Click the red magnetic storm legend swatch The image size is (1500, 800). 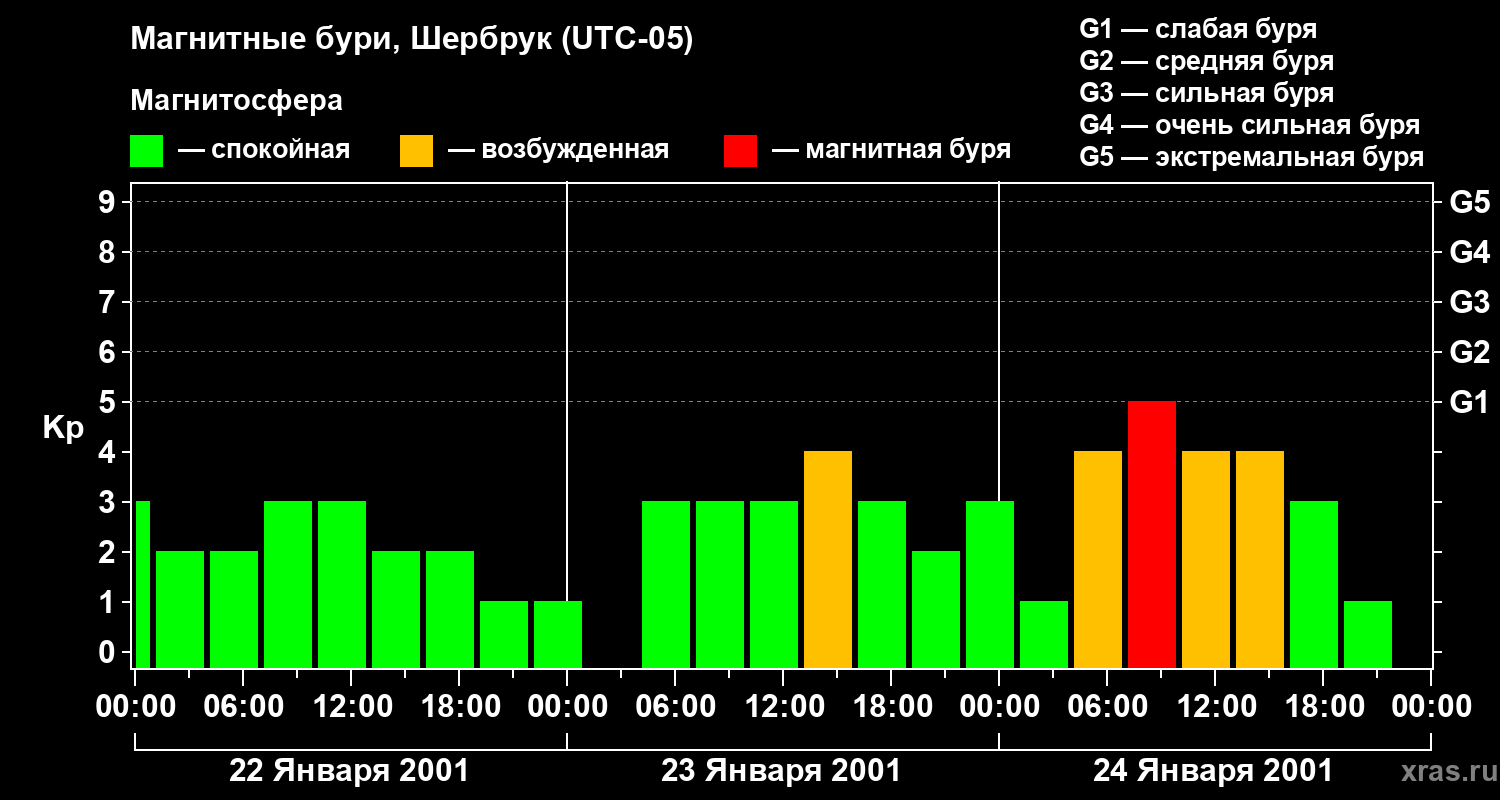click(x=740, y=151)
